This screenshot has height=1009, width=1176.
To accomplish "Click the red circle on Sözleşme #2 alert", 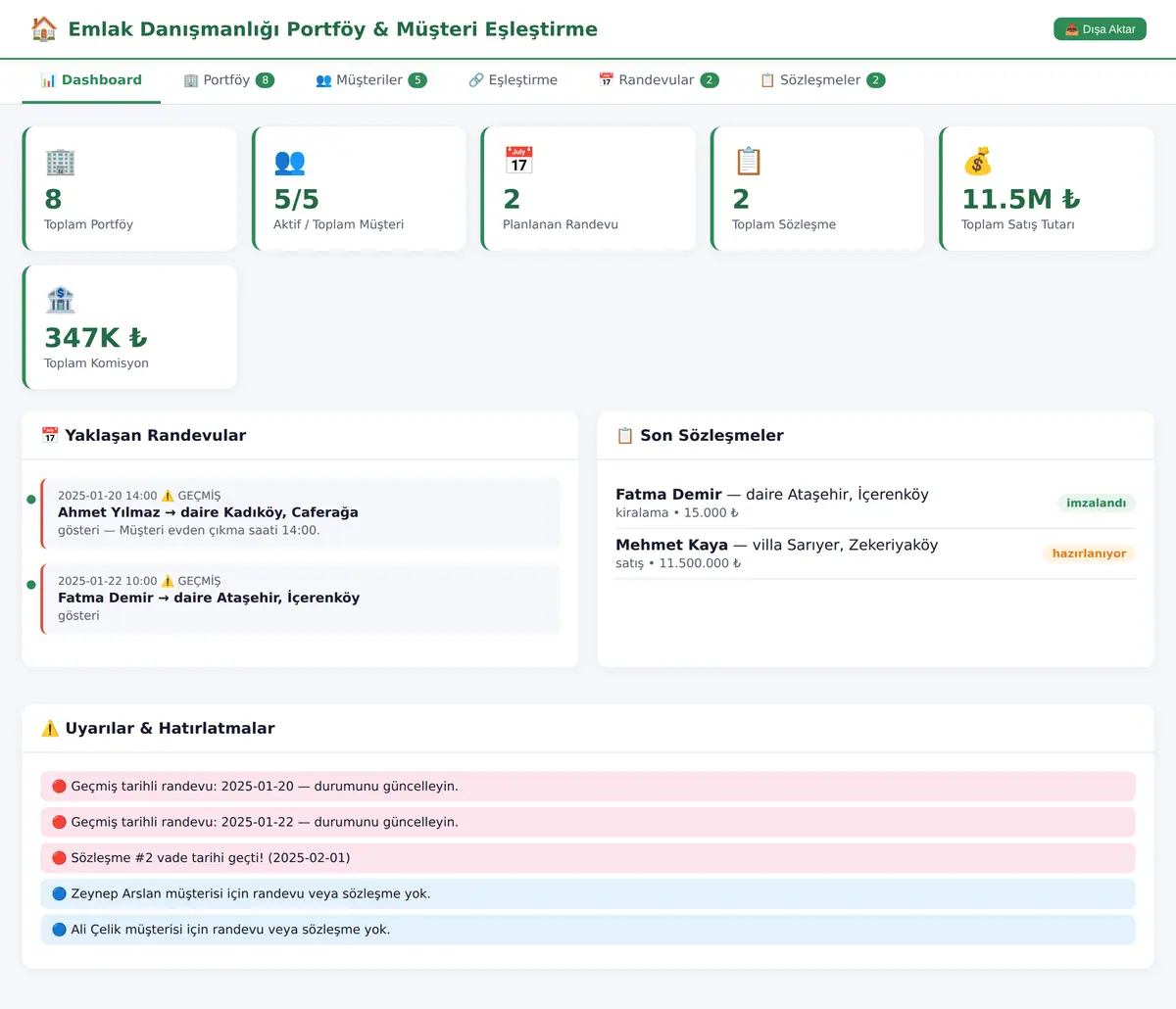I will click(x=59, y=857).
